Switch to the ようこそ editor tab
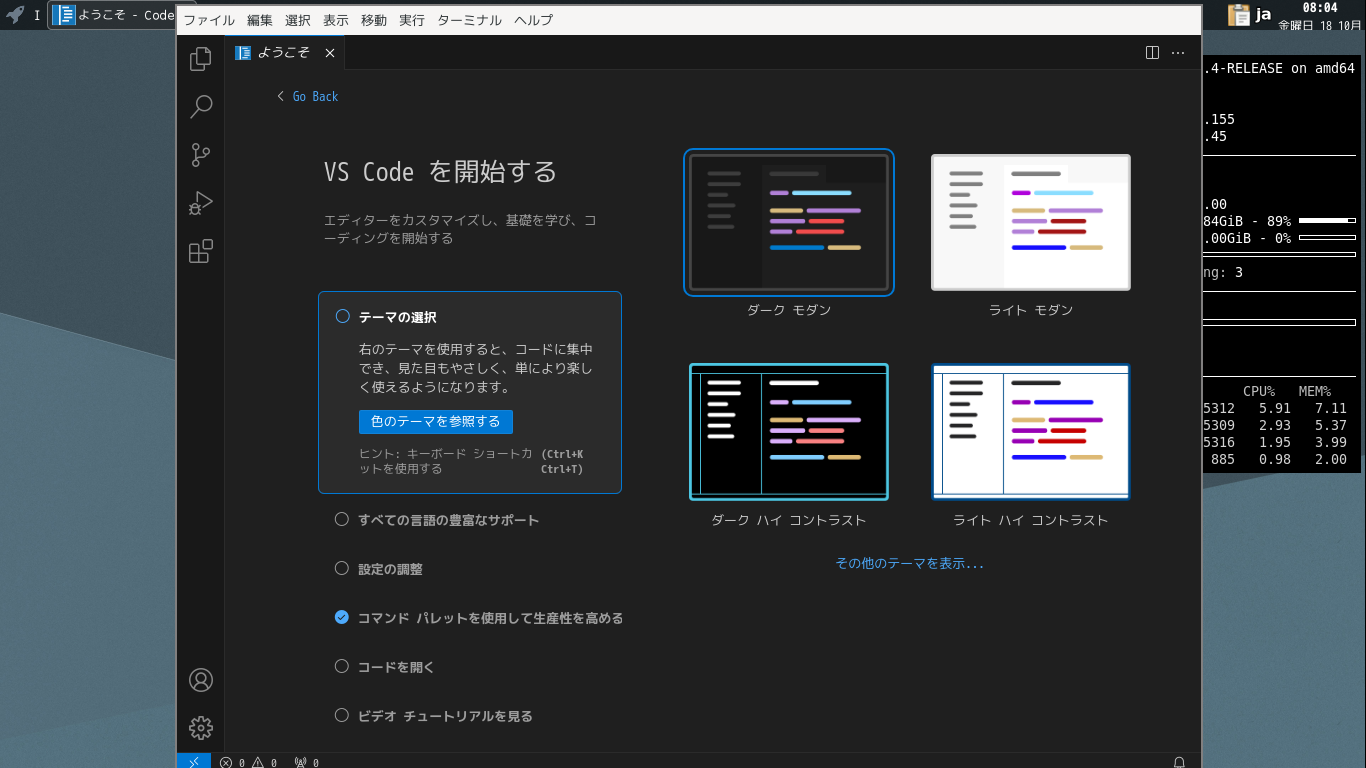This screenshot has height=768, width=1366. (x=283, y=53)
